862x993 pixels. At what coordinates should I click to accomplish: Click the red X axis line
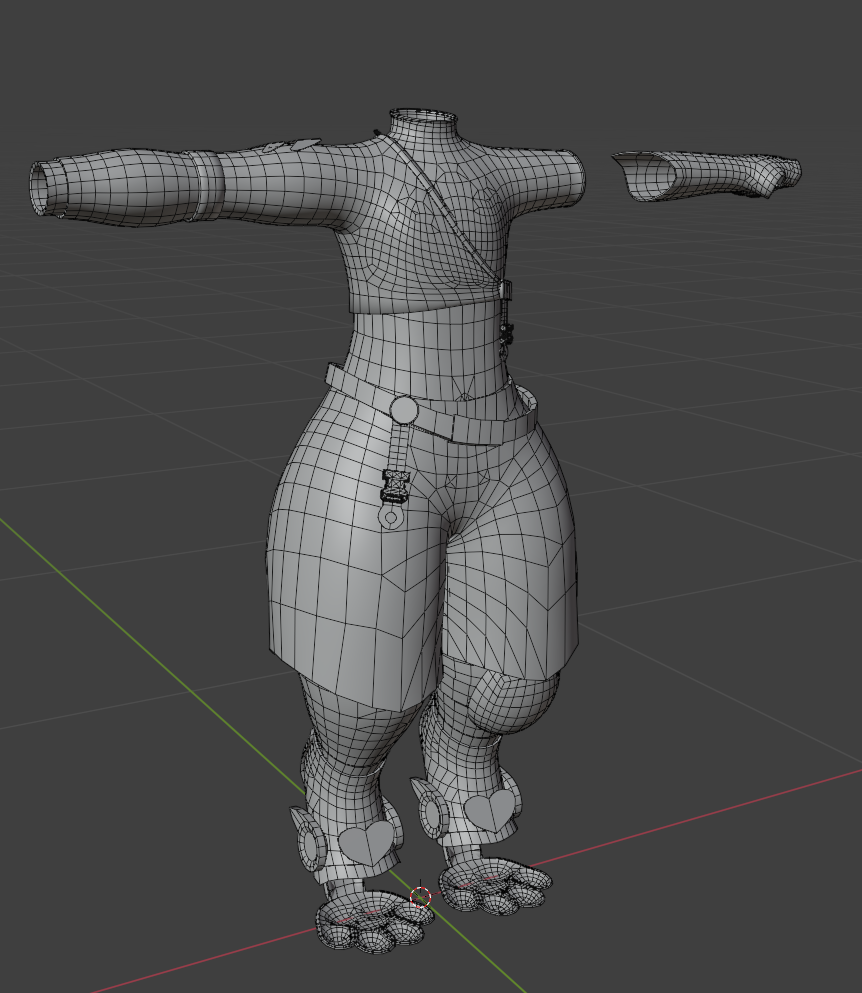point(700,815)
